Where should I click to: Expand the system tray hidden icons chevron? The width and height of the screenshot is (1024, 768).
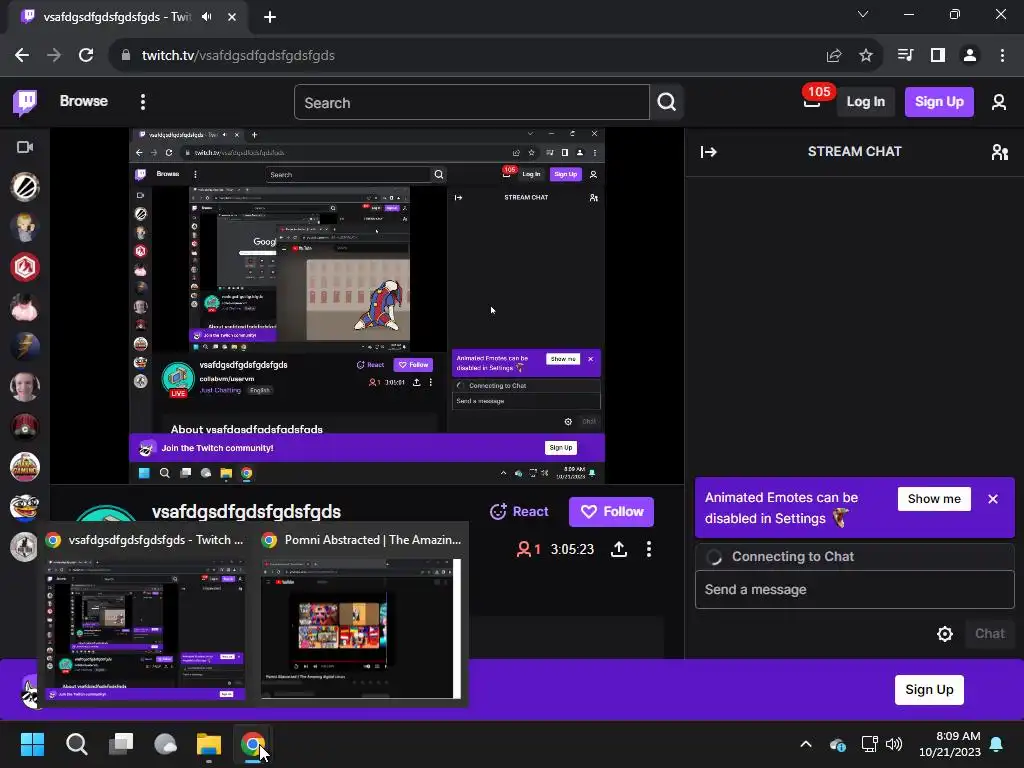point(806,744)
